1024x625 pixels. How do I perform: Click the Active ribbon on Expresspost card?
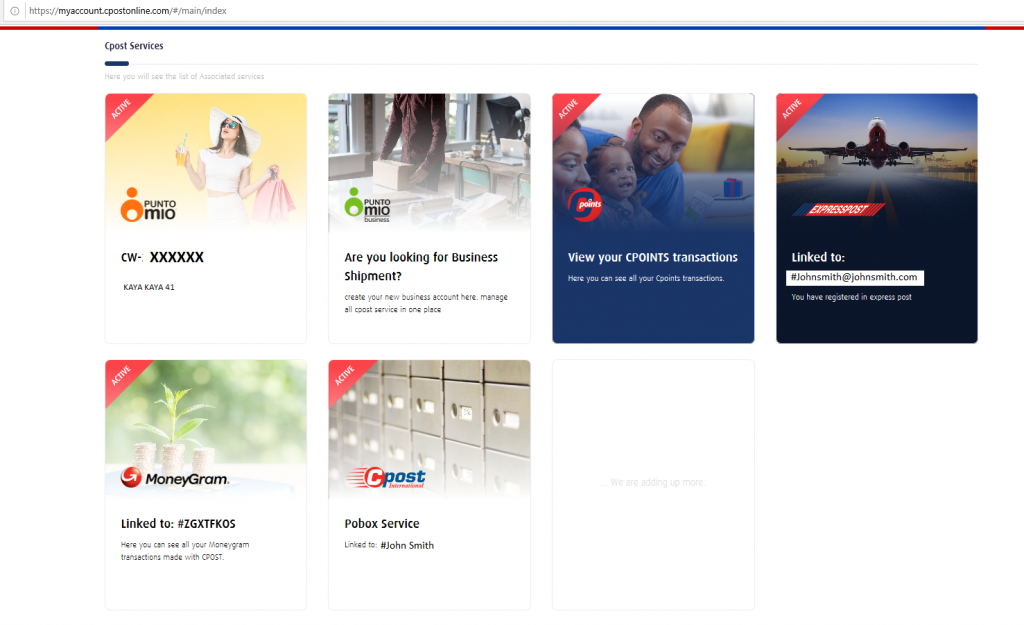[x=795, y=112]
